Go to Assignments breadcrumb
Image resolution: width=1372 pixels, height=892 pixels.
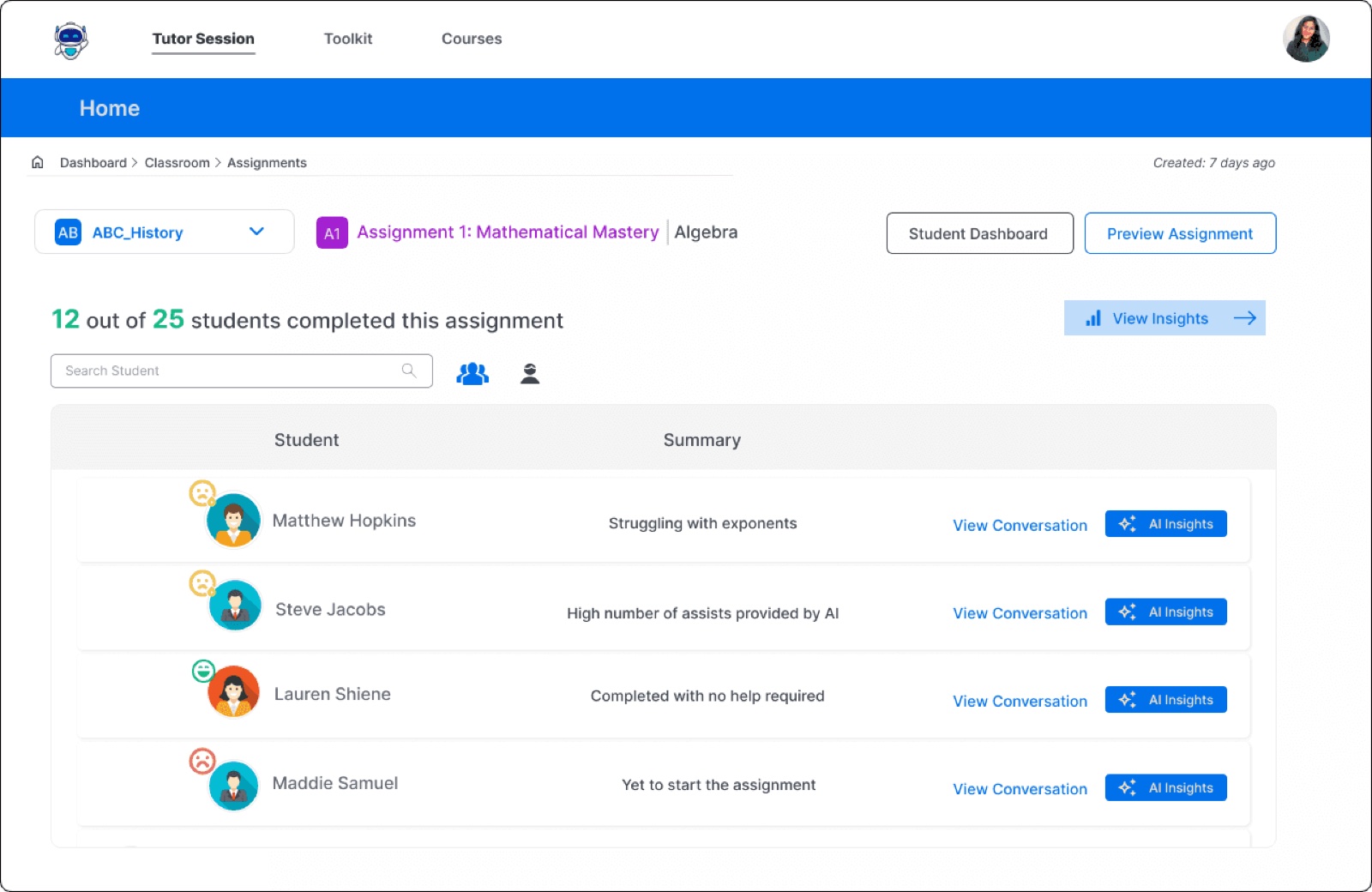click(267, 163)
